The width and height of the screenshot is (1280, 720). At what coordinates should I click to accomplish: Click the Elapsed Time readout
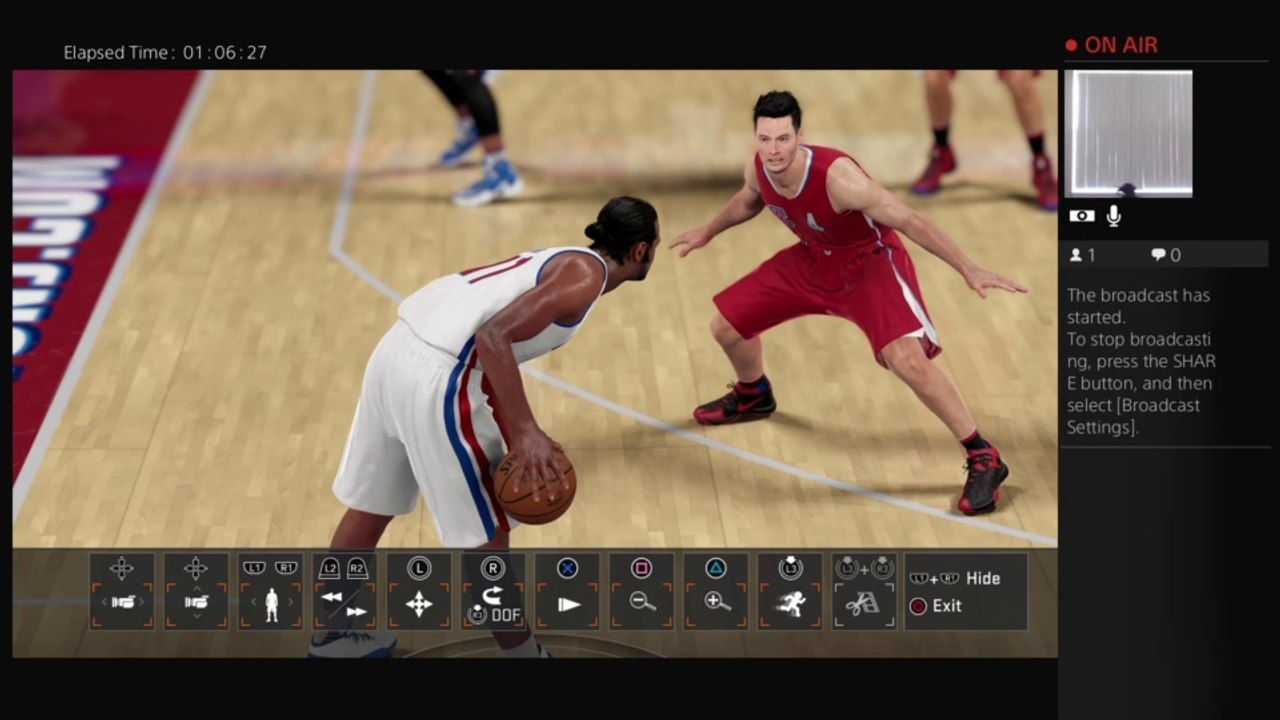tap(165, 52)
